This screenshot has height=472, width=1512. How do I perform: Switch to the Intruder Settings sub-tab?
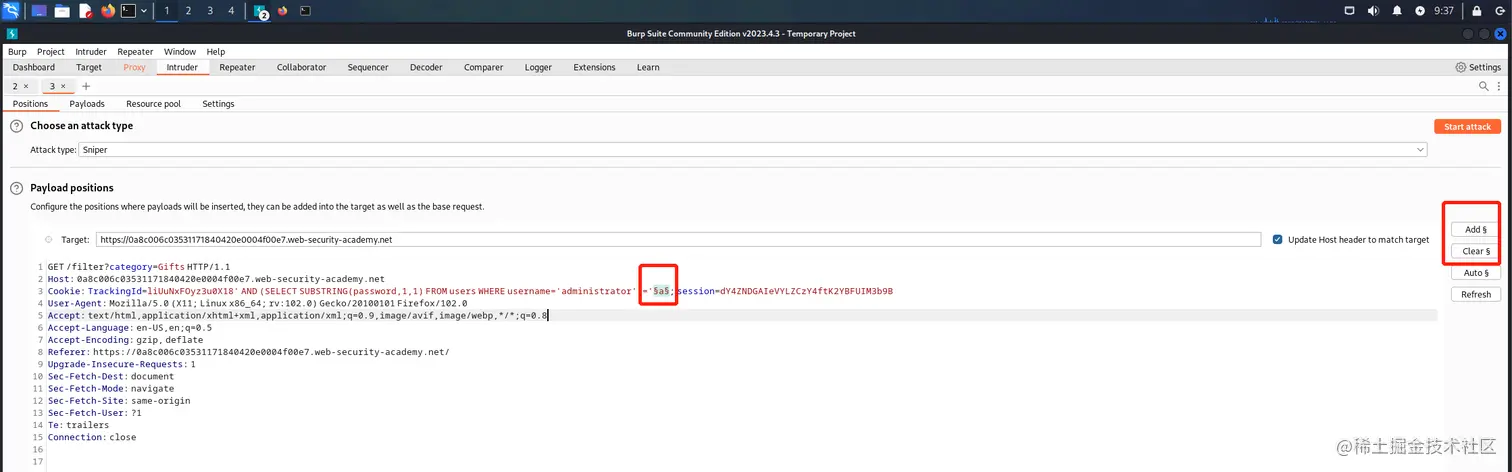(x=218, y=104)
